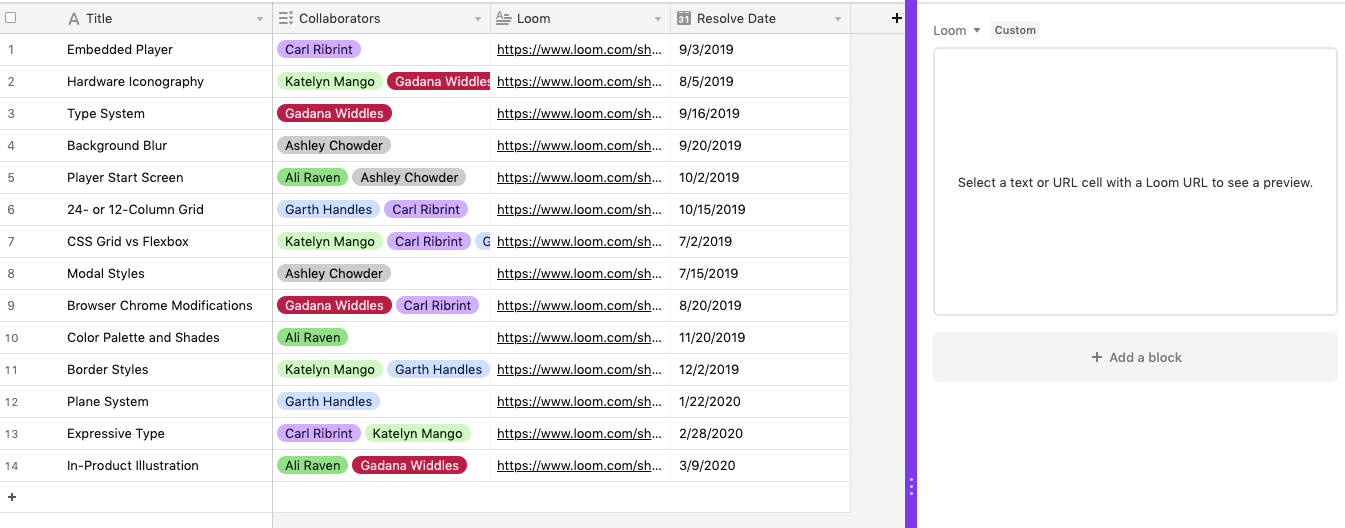This screenshot has height=528, width=1345.
Task: Click Carl Ribrint tag in CSS Grid row
Action: pos(428,241)
